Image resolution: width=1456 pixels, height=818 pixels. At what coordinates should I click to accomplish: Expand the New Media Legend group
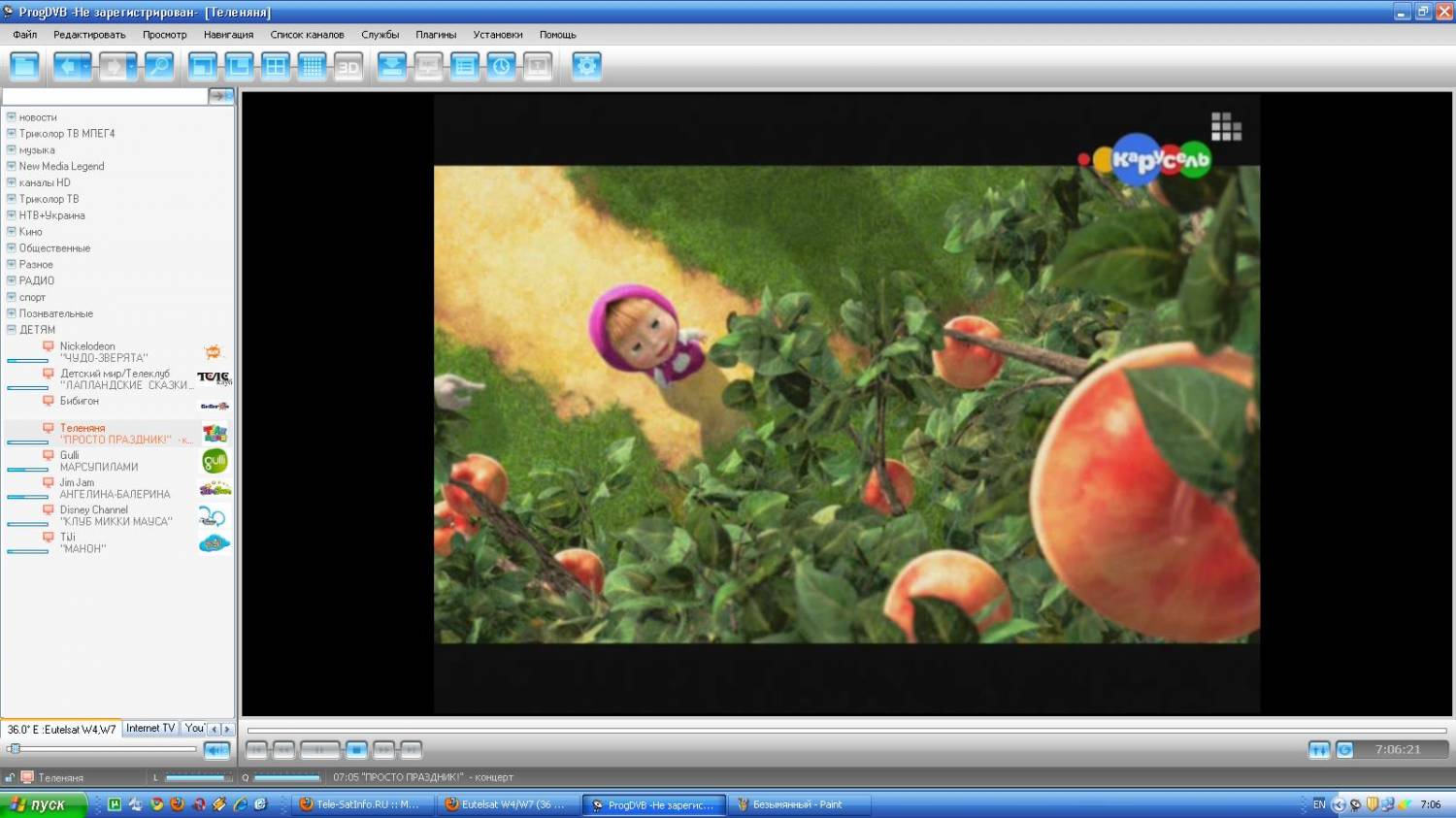pyautogui.click(x=11, y=166)
